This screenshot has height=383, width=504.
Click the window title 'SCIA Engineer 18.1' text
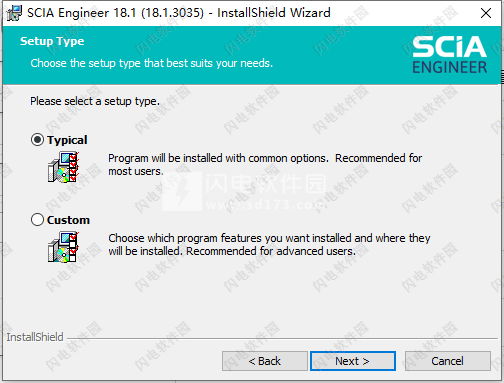pos(179,13)
